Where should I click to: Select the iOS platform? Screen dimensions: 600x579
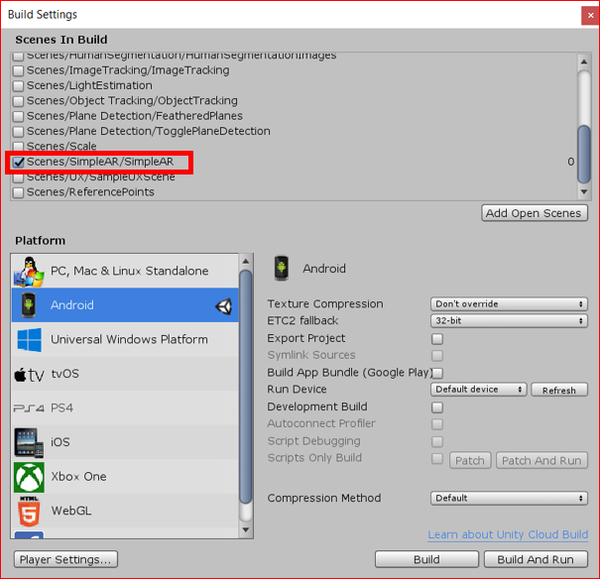point(125,442)
